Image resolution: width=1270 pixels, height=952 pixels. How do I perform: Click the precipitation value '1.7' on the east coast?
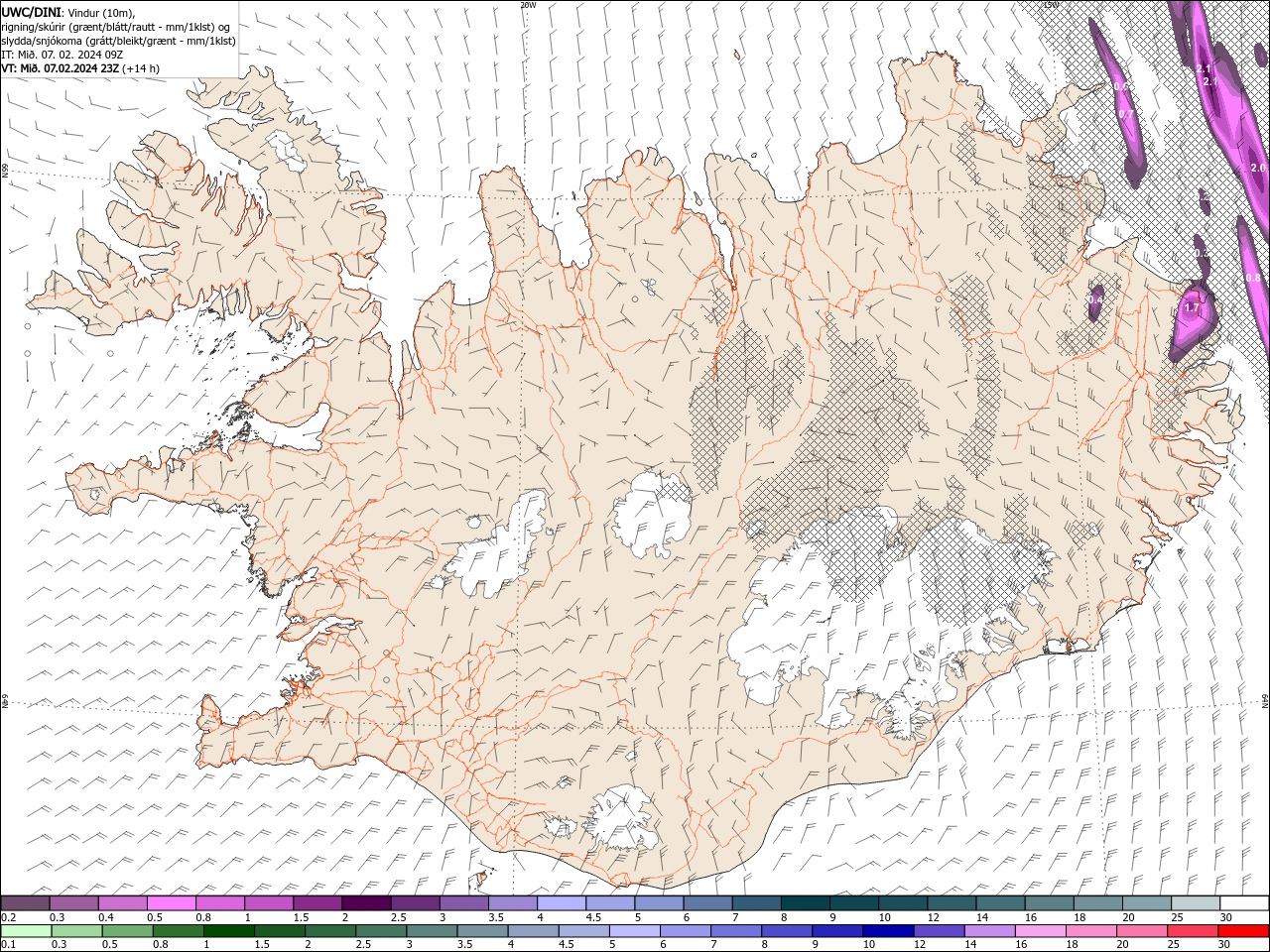1193,308
